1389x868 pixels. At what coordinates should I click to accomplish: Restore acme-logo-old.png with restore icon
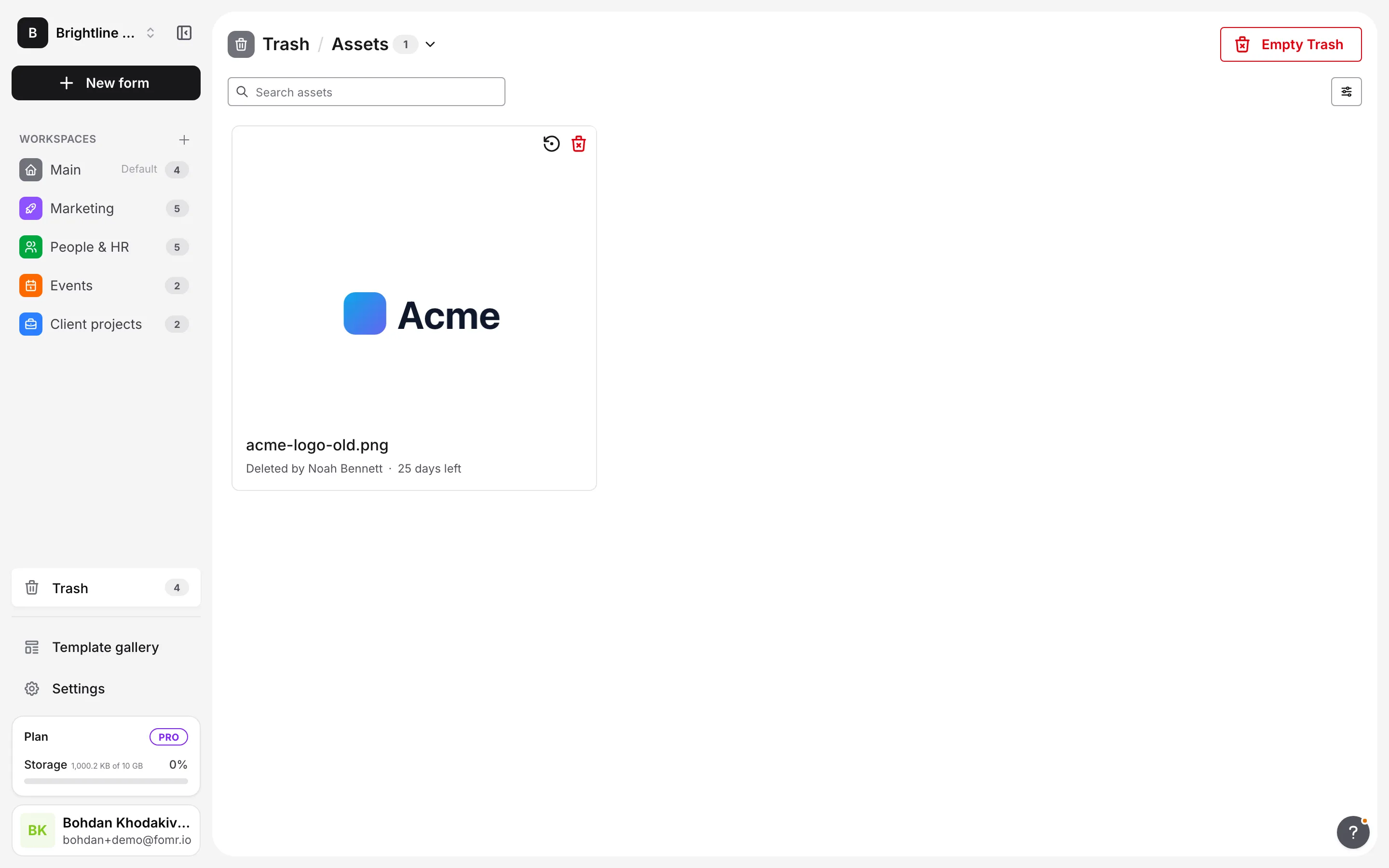[x=552, y=144]
